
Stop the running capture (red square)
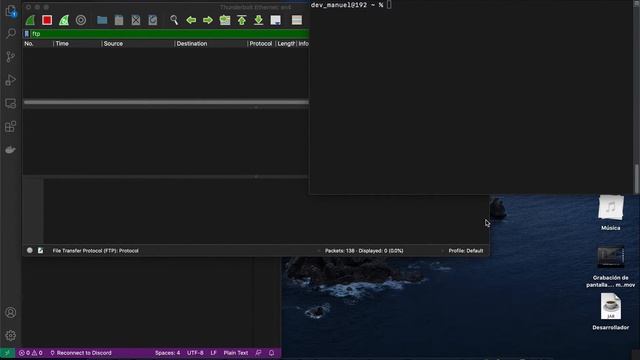(47, 20)
